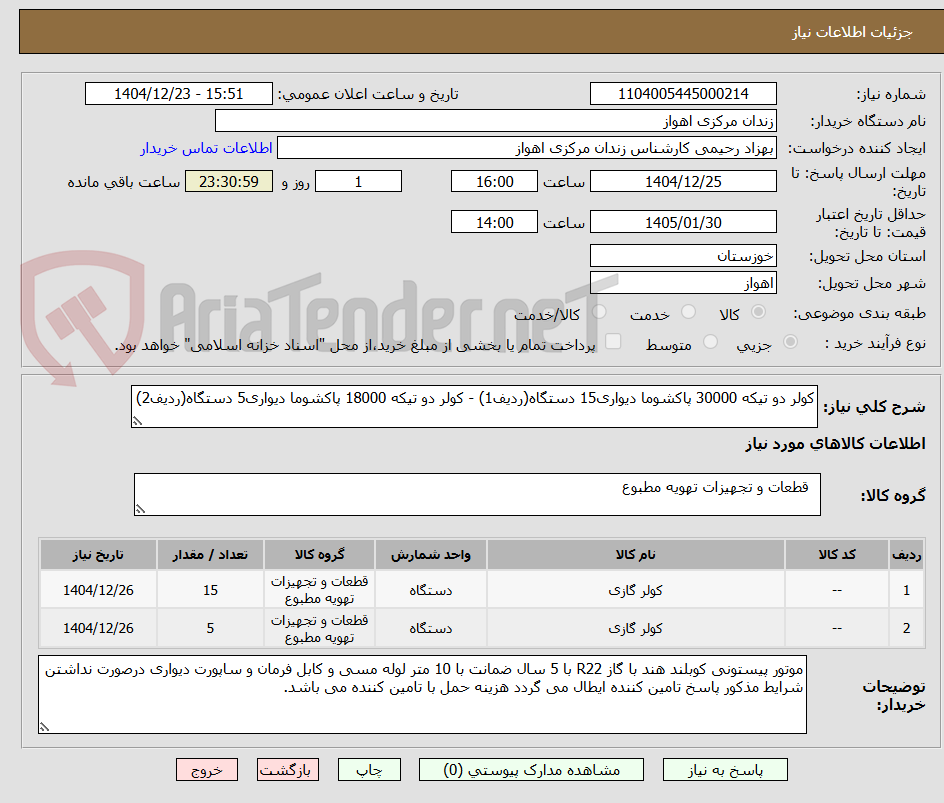This screenshot has width=944, height=803.
Task: Click the تعداد / مقدار column header
Action: click(x=210, y=554)
